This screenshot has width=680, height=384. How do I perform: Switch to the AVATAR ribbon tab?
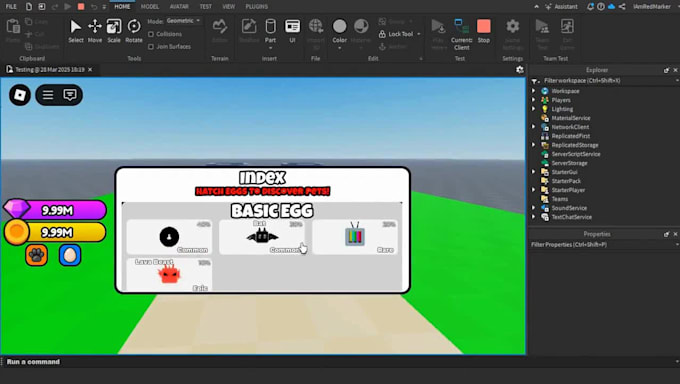coord(179,7)
